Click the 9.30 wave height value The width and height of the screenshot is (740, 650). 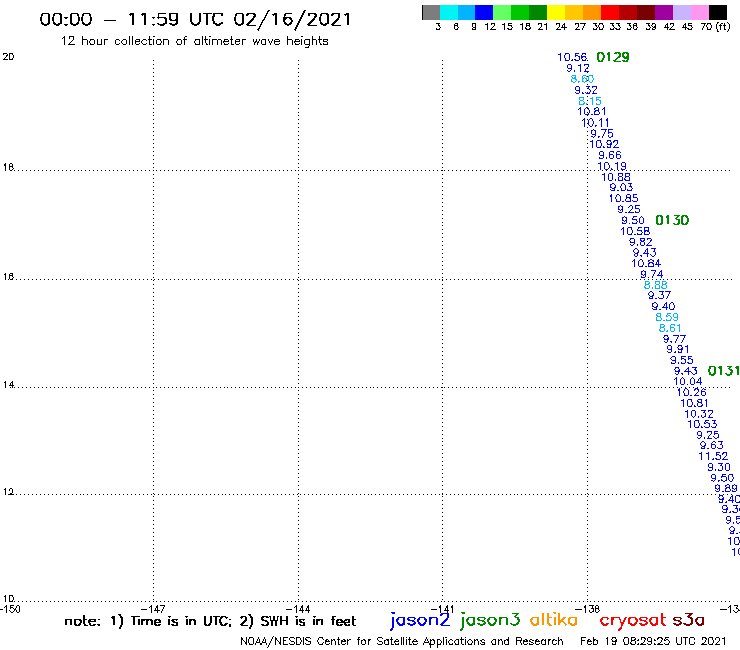click(x=719, y=467)
